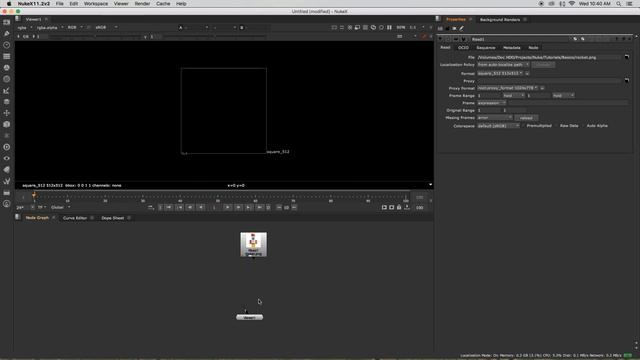640x360 pixels.
Task: Click the lock icon right of playback controls
Action: pos(399,207)
